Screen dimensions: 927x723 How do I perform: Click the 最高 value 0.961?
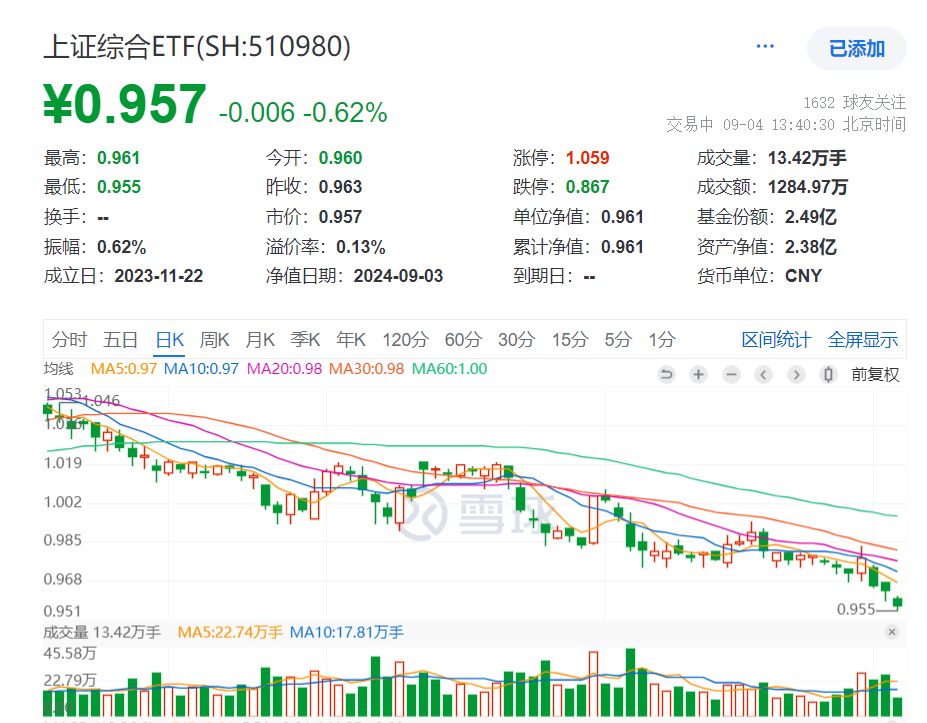tap(118, 158)
